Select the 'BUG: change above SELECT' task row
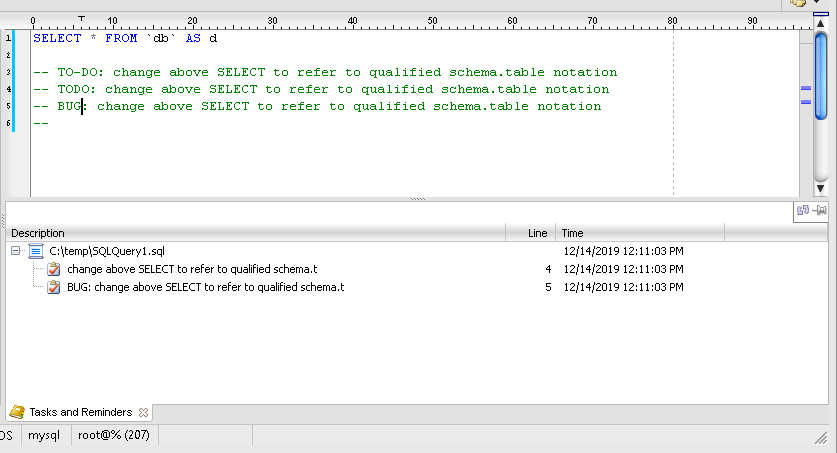Screen dimensions: 837x453 206,288
